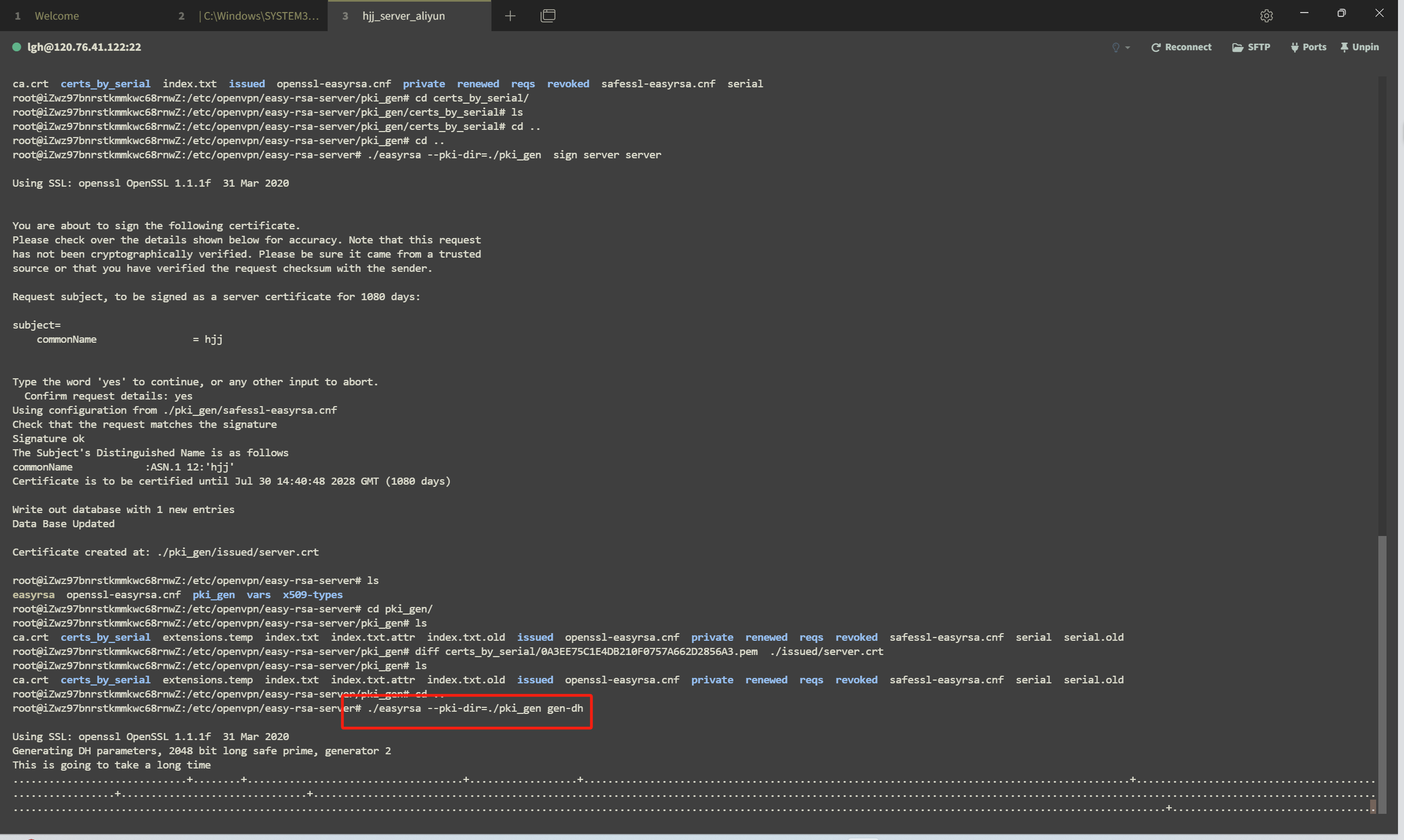Select the hjj_server_aliyun tab
The height and width of the screenshot is (840, 1404).
(403, 16)
